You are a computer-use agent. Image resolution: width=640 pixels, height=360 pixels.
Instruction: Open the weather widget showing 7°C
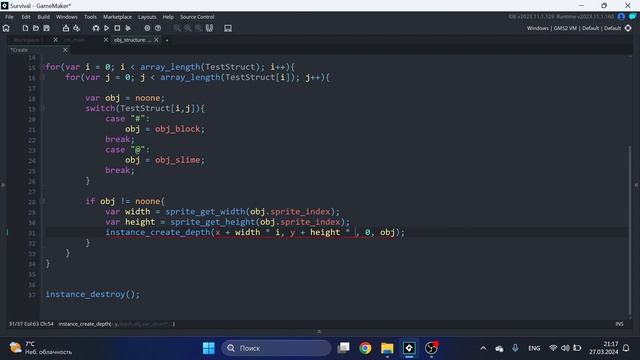[x=41, y=348]
